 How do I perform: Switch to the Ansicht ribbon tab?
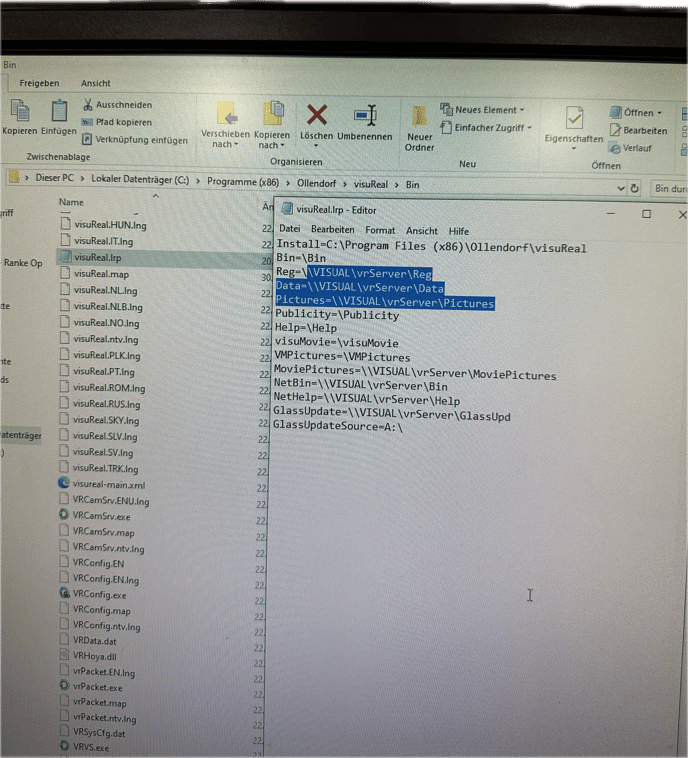click(x=96, y=83)
